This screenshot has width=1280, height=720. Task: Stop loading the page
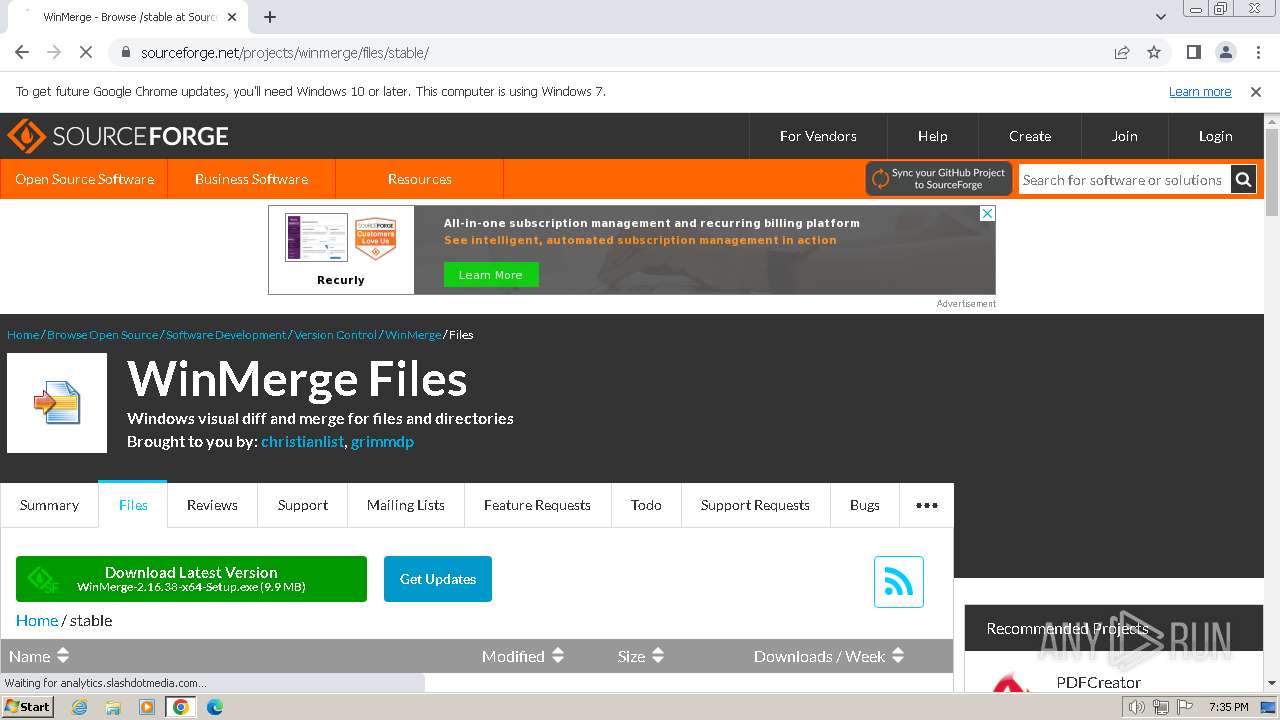click(86, 52)
